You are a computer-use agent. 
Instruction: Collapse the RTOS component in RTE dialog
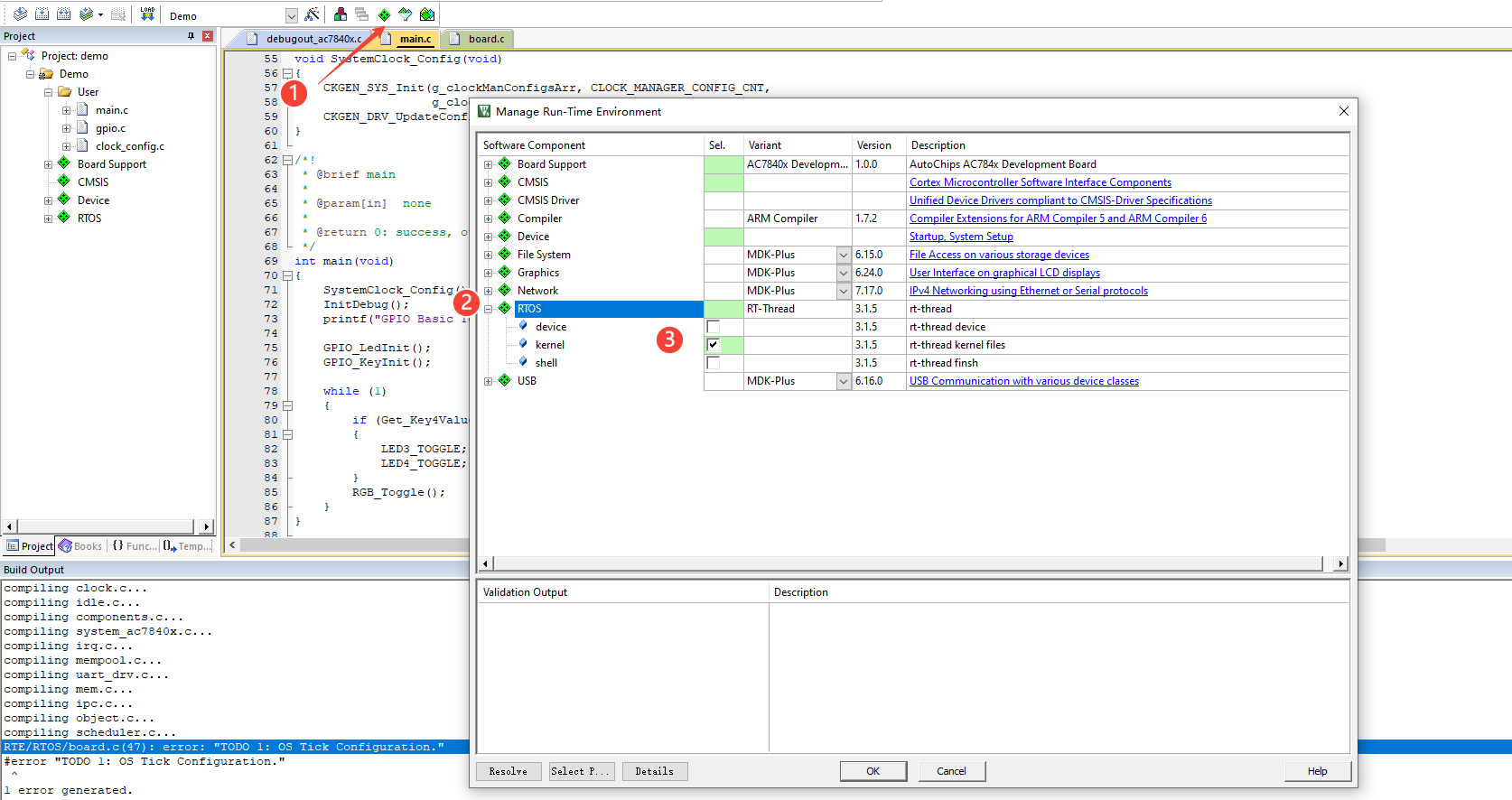(489, 309)
